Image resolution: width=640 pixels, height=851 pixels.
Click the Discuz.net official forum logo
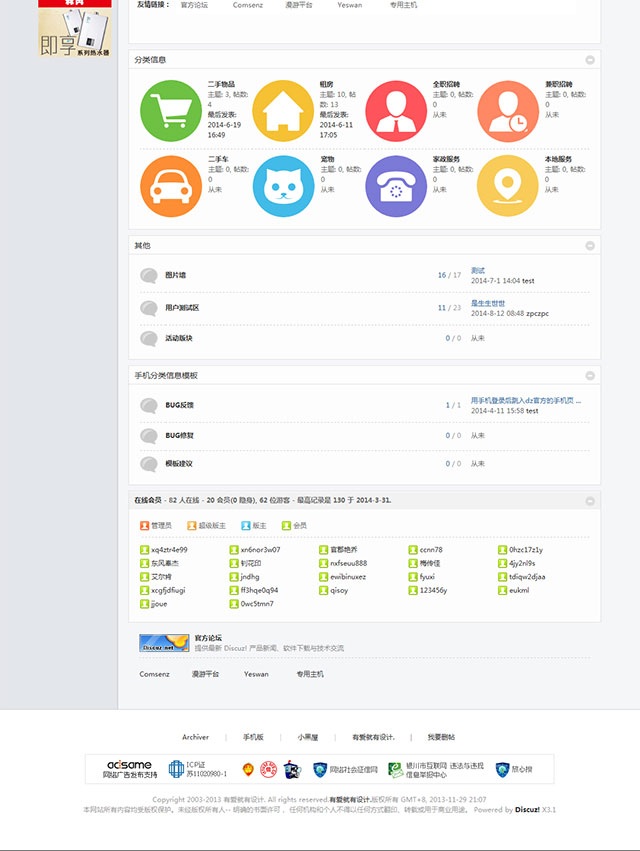pyautogui.click(x=164, y=643)
